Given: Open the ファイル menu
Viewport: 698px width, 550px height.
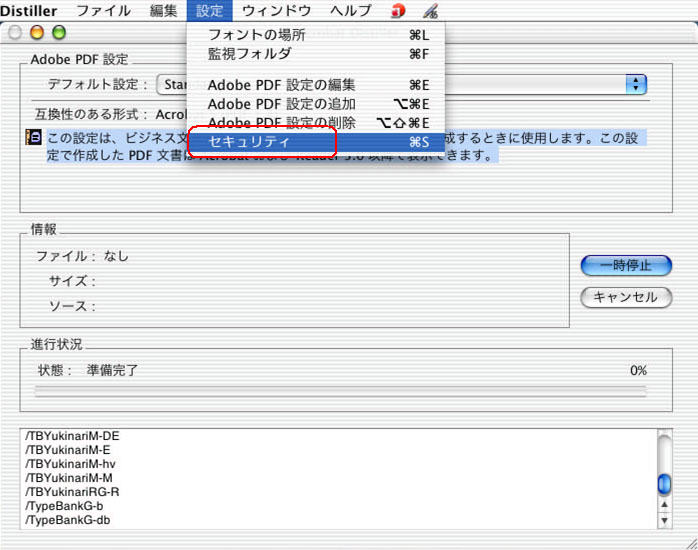Looking at the screenshot, I should click(103, 11).
